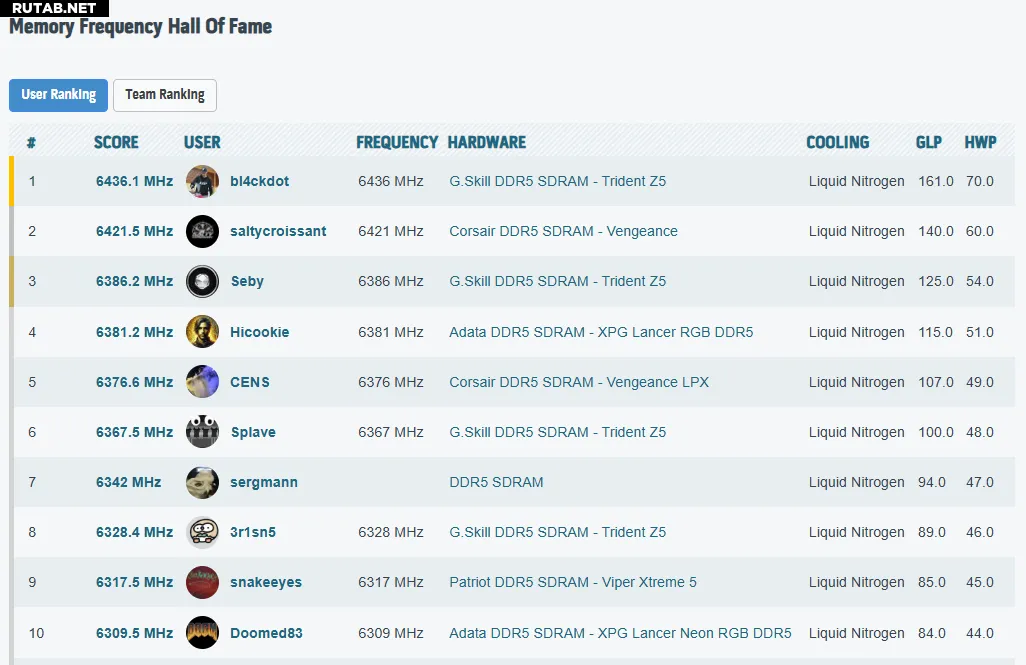Screen dimensions: 1026x665
Task: Open Hicookie's avatar image
Action: [202, 332]
